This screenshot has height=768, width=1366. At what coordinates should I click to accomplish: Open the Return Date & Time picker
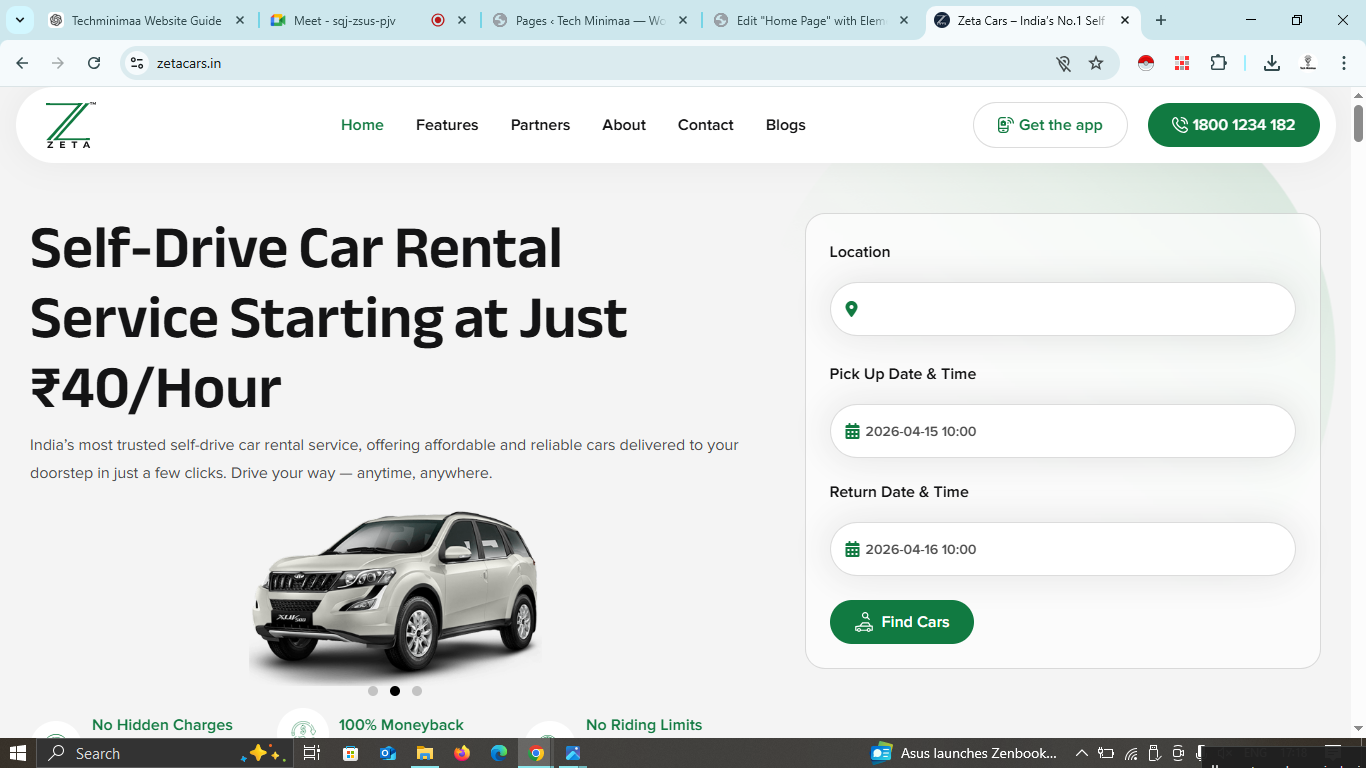point(1062,549)
